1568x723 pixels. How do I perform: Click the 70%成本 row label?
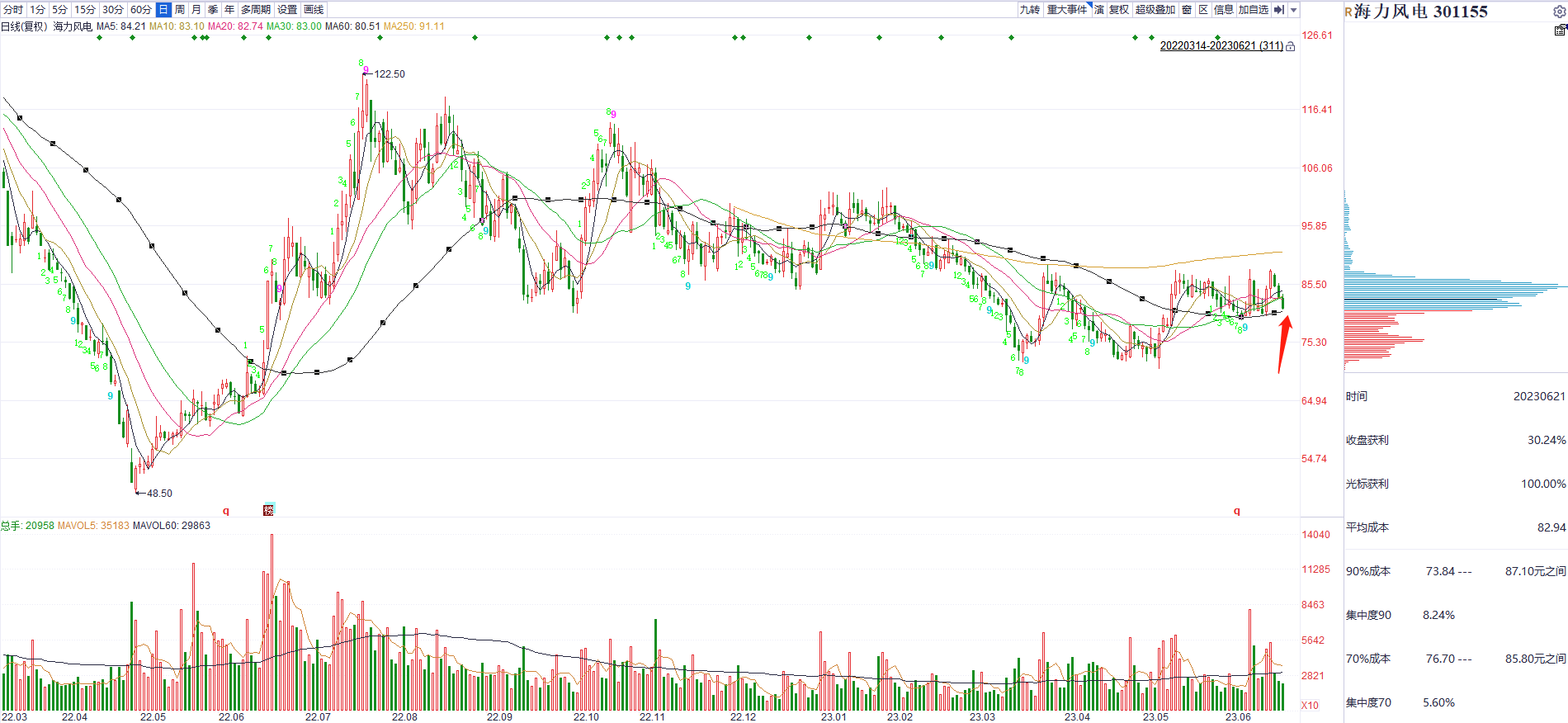[1368, 659]
